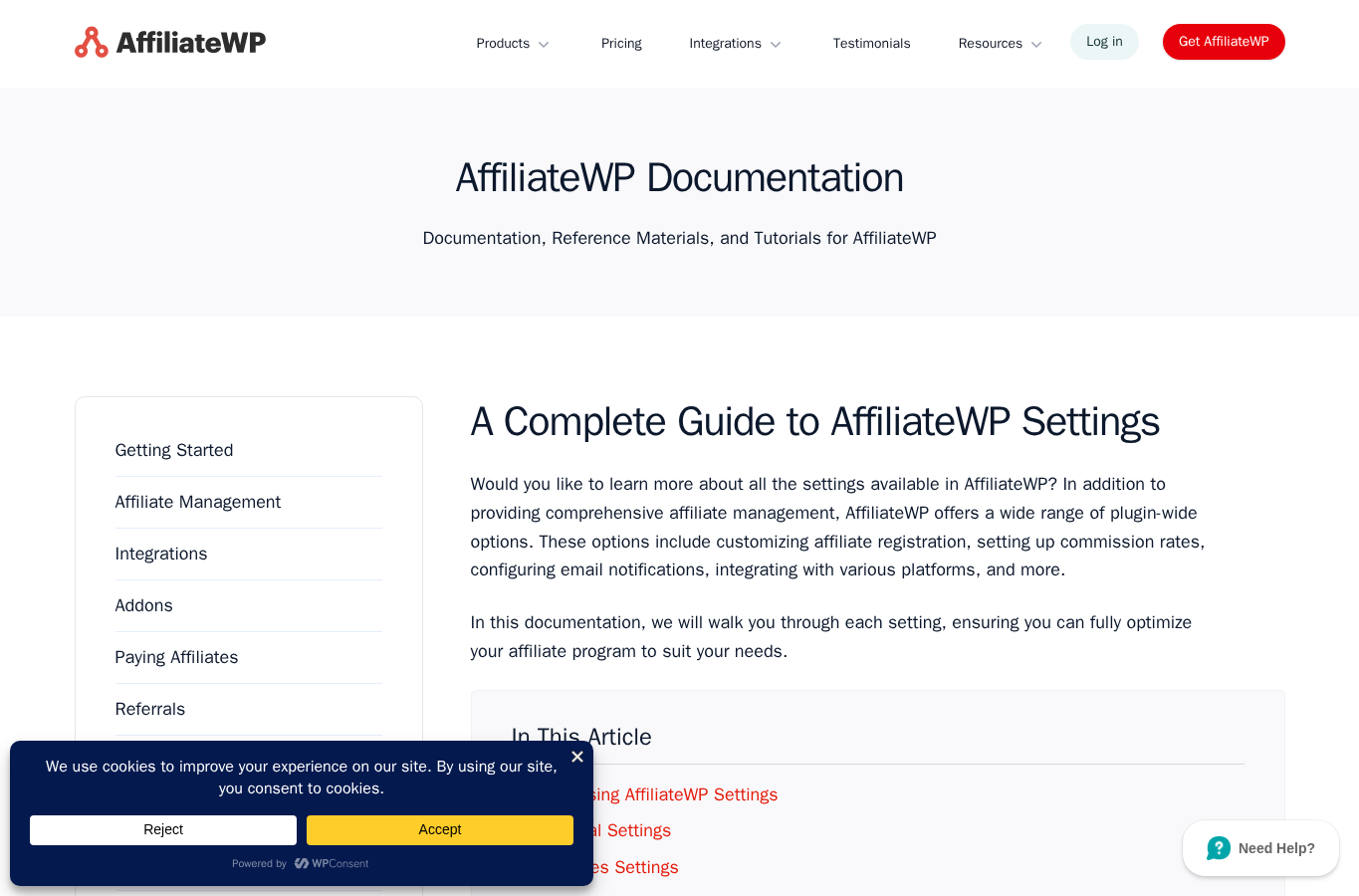Screen dimensions: 1359x896
Task: Expand the Resources menu chevron
Action: point(1036,45)
